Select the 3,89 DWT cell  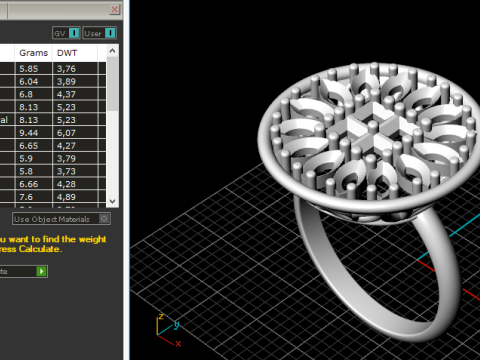coord(75,81)
